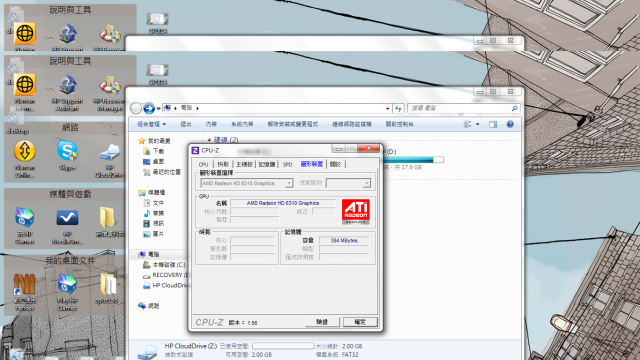640x360 pixels.
Task: Switch to the SPD tab in CPU-Z
Action: pos(287,164)
